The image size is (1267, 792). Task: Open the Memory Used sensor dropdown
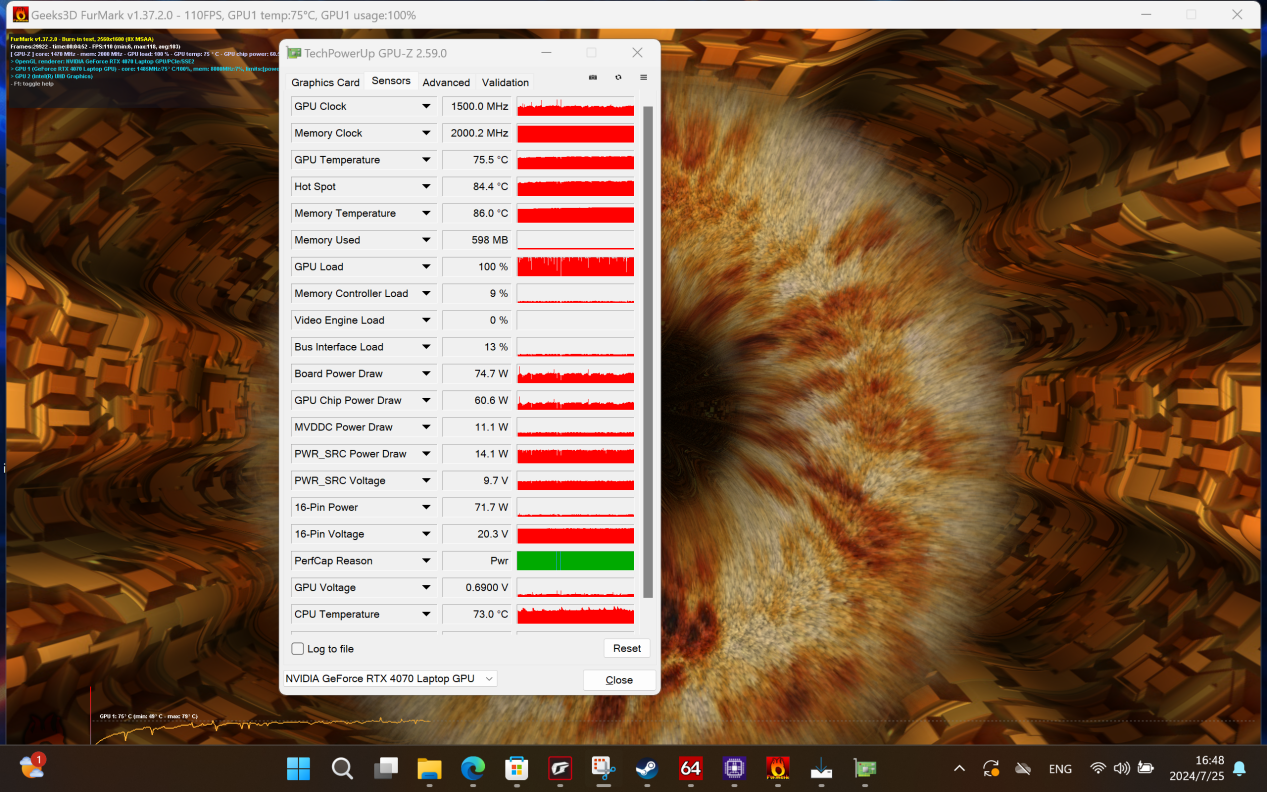(427, 240)
